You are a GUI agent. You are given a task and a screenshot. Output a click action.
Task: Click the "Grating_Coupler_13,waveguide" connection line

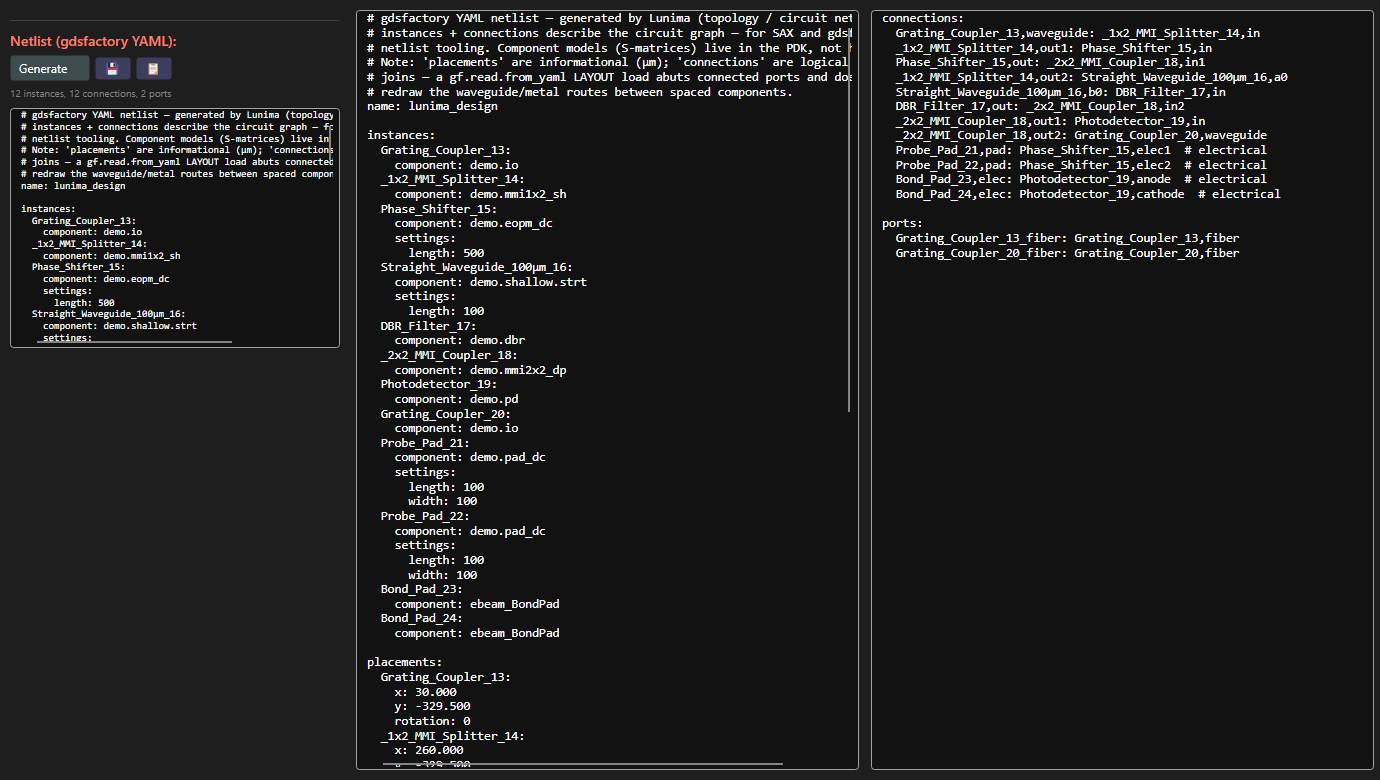click(x=1078, y=33)
